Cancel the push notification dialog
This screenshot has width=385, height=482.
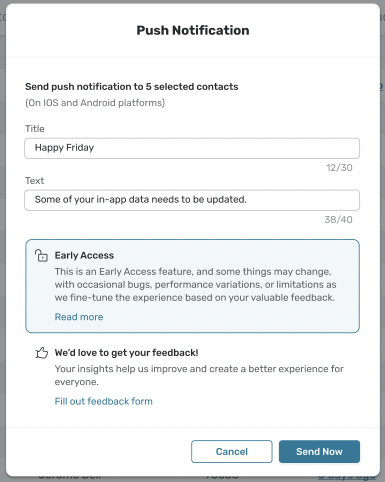[232, 451]
